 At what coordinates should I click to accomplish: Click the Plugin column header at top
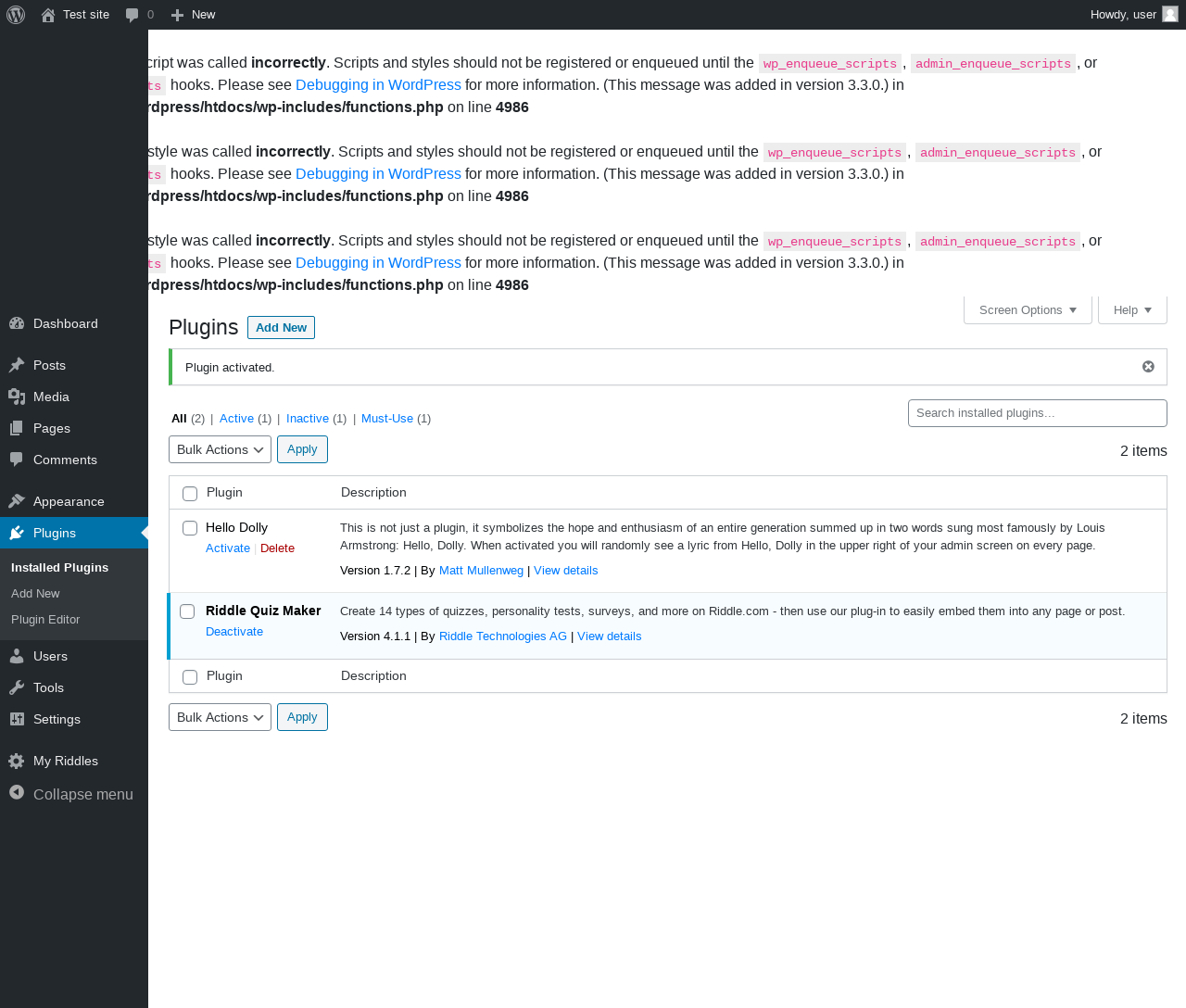pos(224,493)
